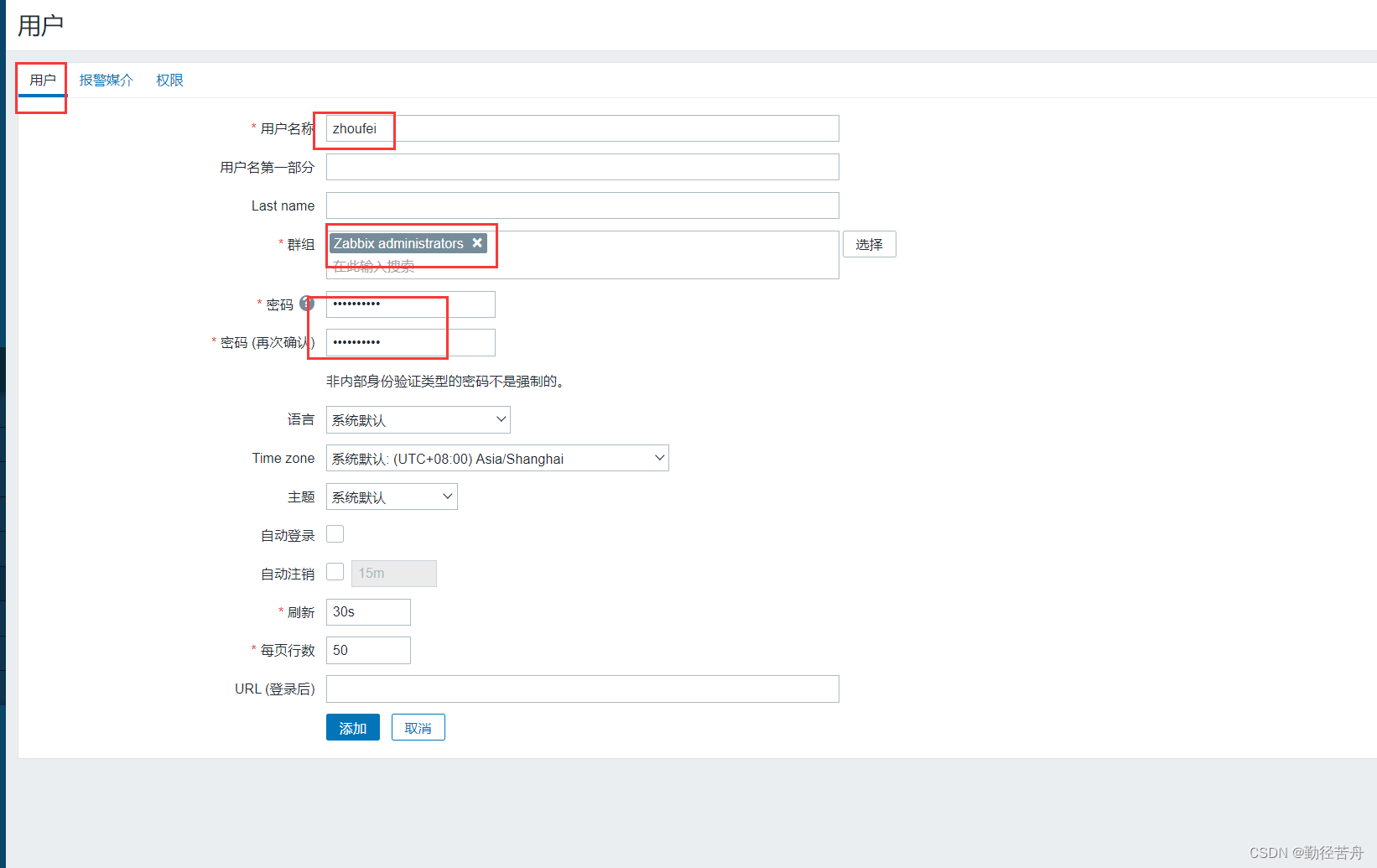
Task: Click the 选择 group select button
Action: point(870,244)
